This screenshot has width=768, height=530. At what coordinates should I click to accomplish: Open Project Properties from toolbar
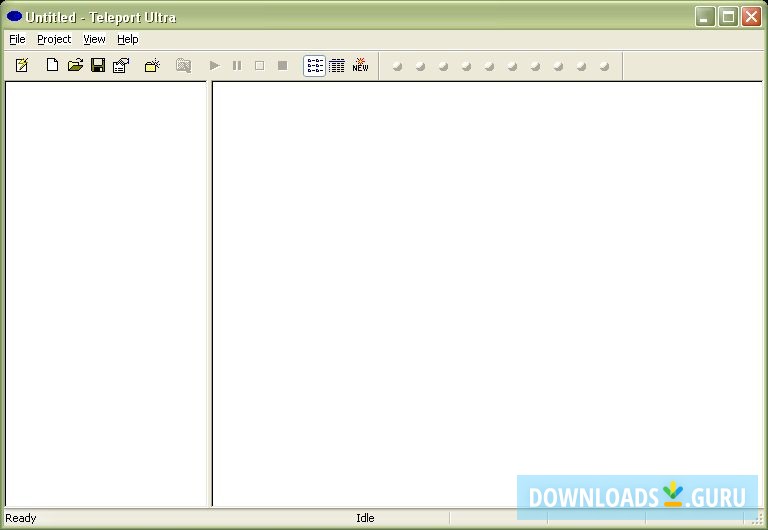point(121,65)
